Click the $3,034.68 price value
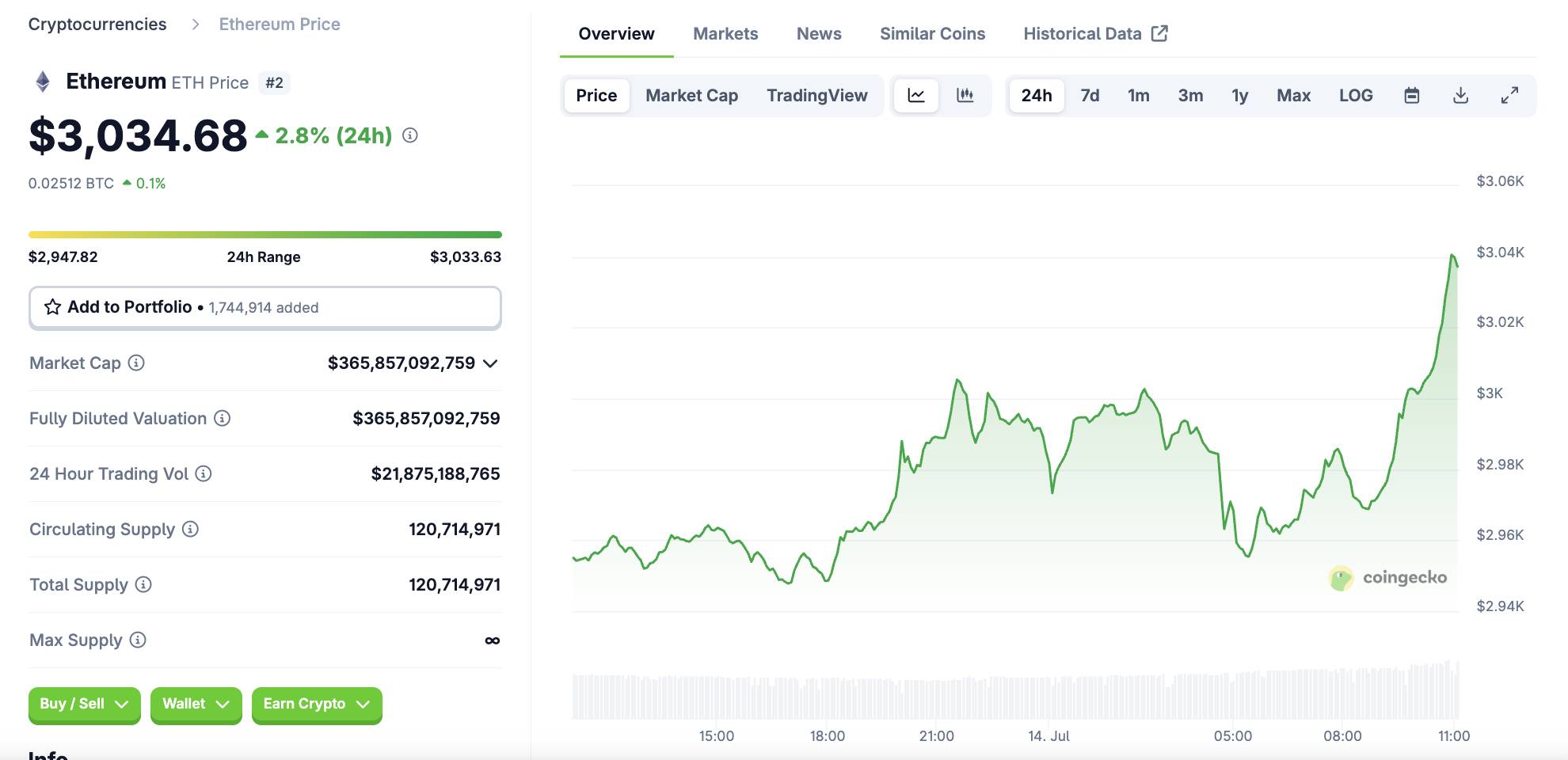 (x=138, y=135)
